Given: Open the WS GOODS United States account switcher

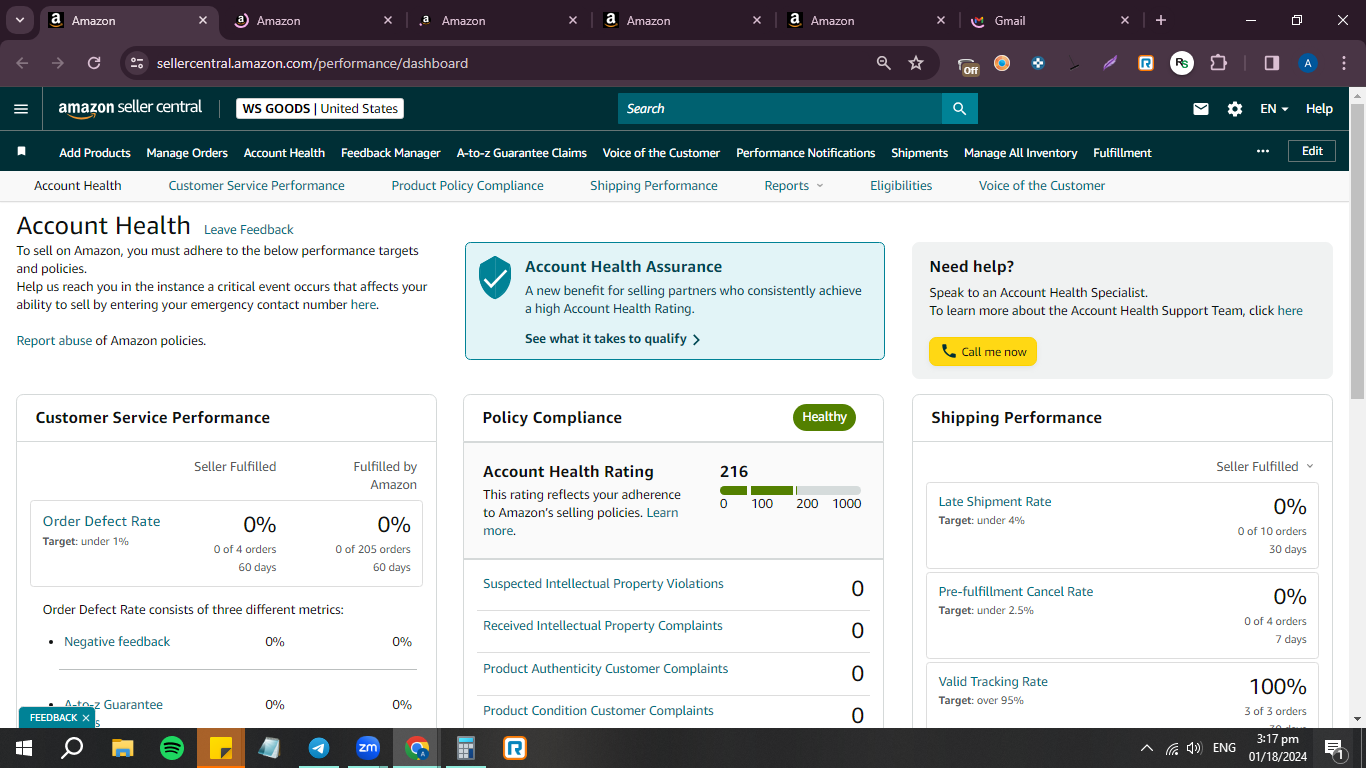Looking at the screenshot, I should coord(320,109).
